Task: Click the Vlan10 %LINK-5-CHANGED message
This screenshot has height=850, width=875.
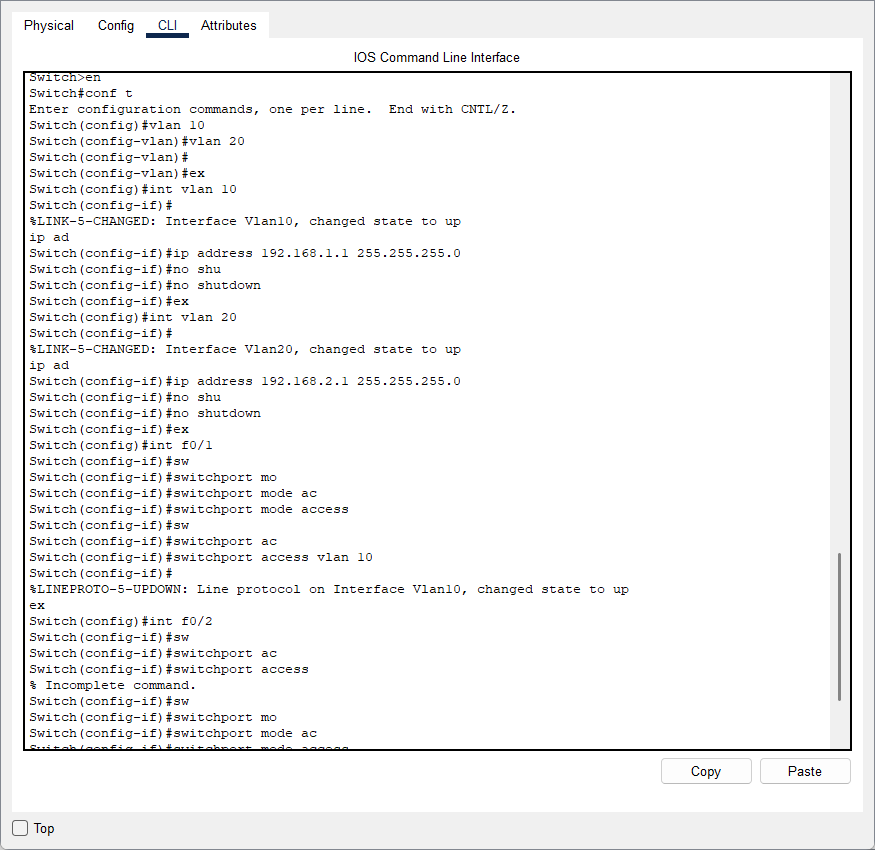Action: [245, 221]
